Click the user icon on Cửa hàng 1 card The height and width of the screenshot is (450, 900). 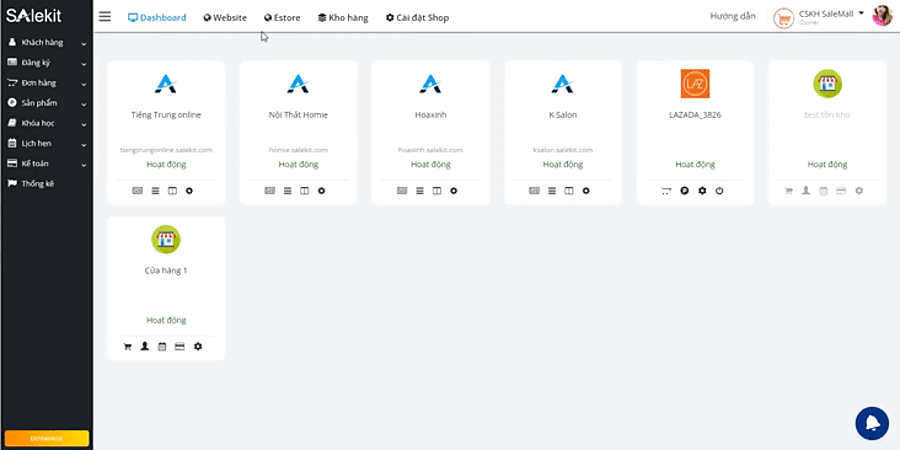coord(144,346)
